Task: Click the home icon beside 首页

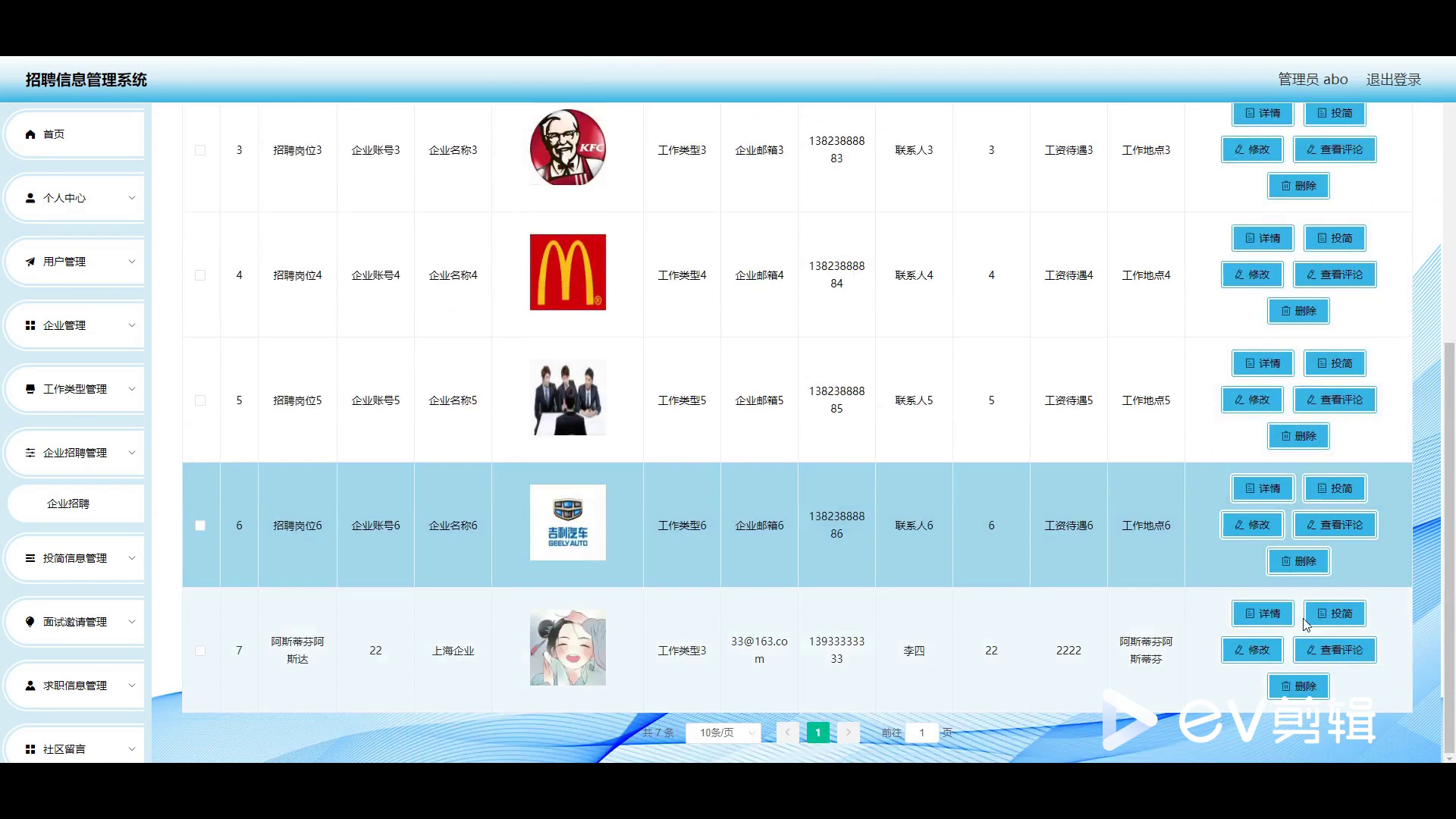Action: pyautogui.click(x=30, y=134)
